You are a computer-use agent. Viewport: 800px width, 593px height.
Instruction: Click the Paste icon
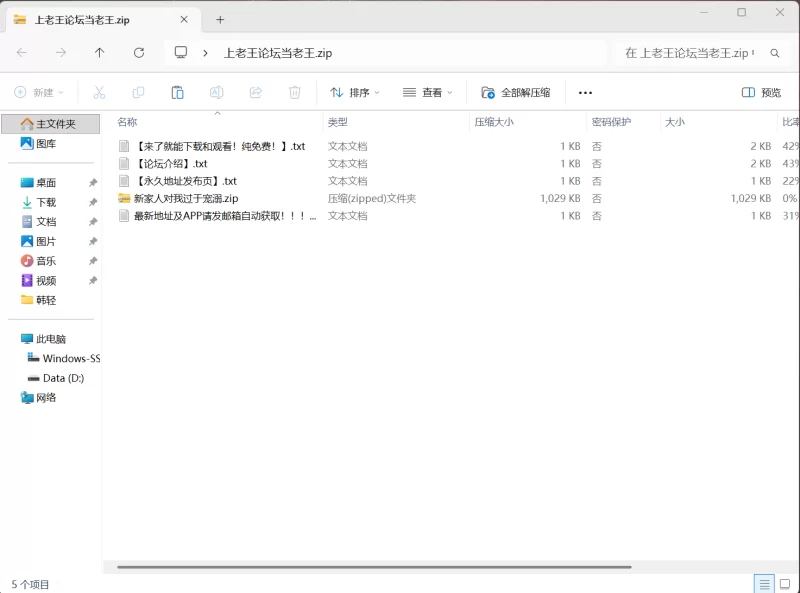point(177,91)
